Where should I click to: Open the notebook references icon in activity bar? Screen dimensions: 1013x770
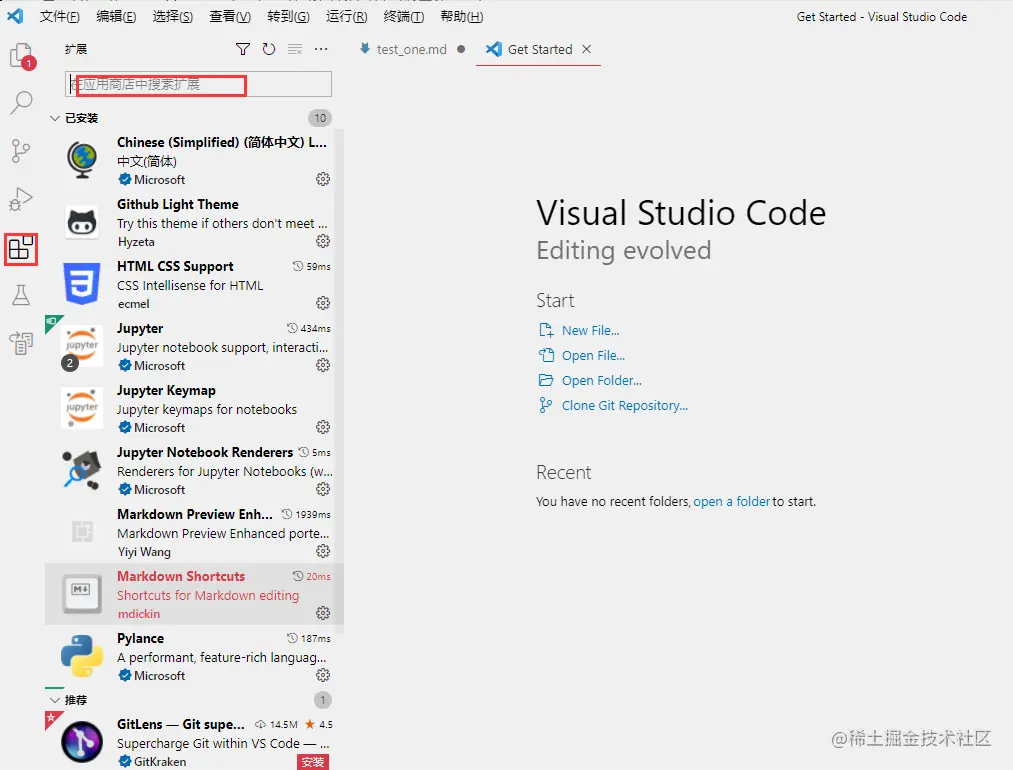point(21,343)
